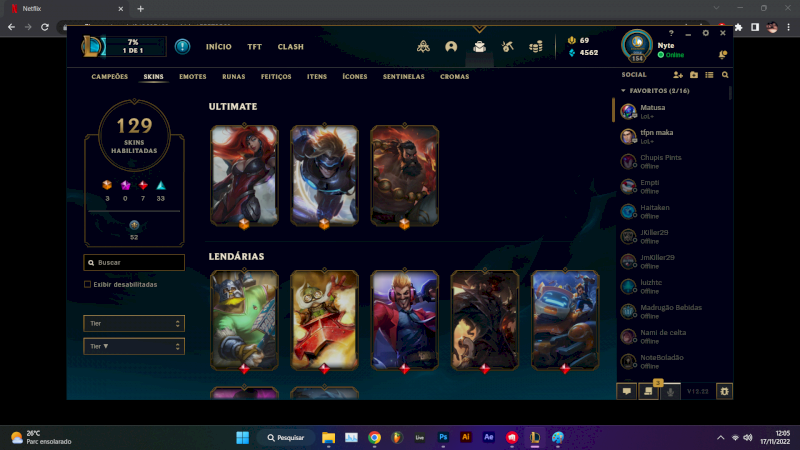Open the League client home logo
800x450 pixels.
[x=92, y=46]
